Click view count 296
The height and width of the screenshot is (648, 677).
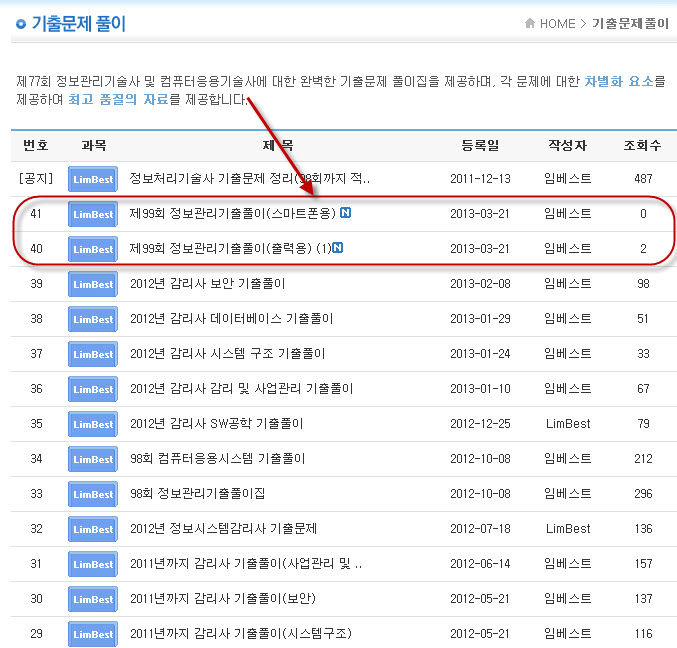pyautogui.click(x=643, y=493)
